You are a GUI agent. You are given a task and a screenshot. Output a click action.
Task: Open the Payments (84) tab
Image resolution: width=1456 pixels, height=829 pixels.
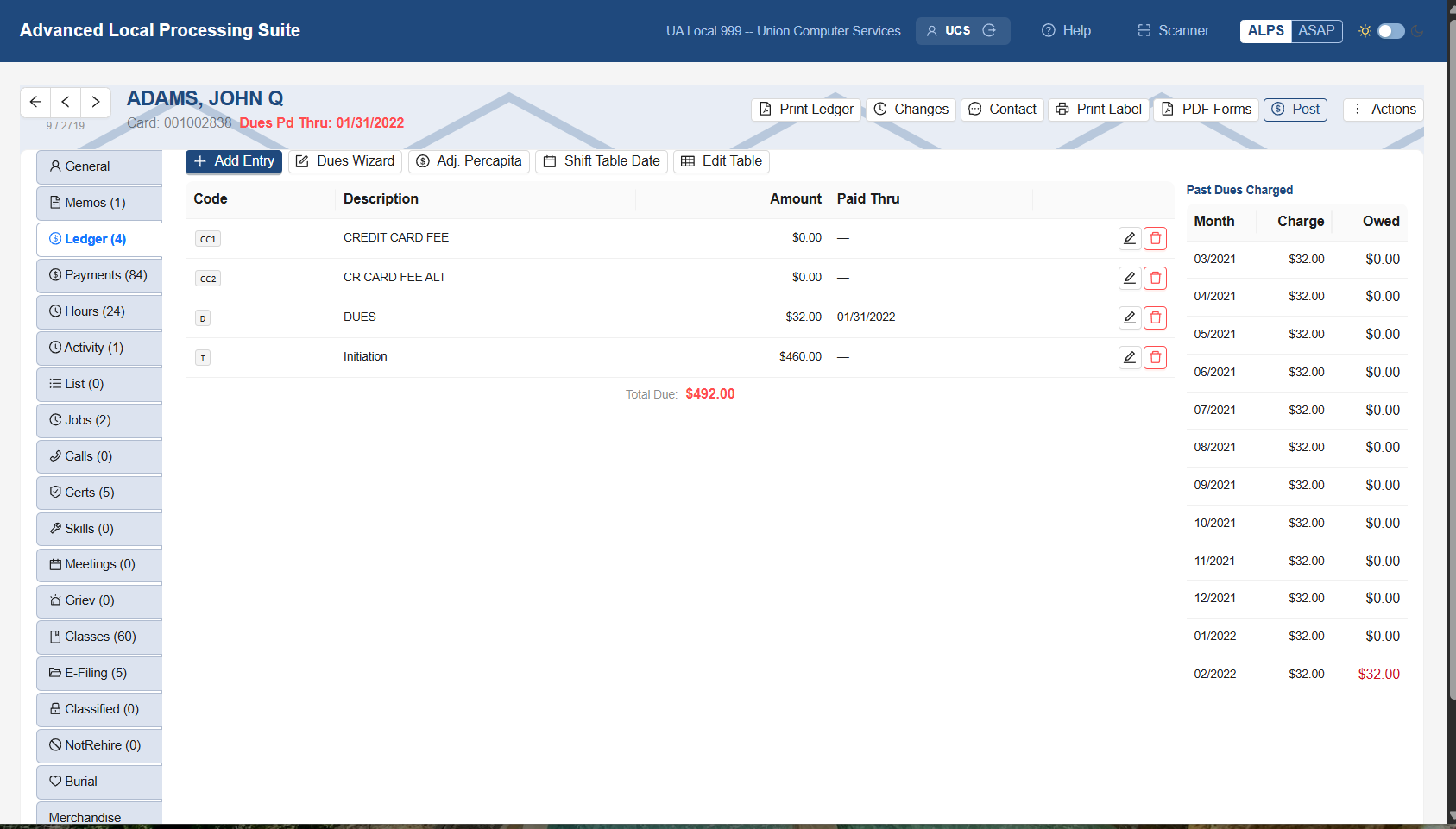coord(99,275)
